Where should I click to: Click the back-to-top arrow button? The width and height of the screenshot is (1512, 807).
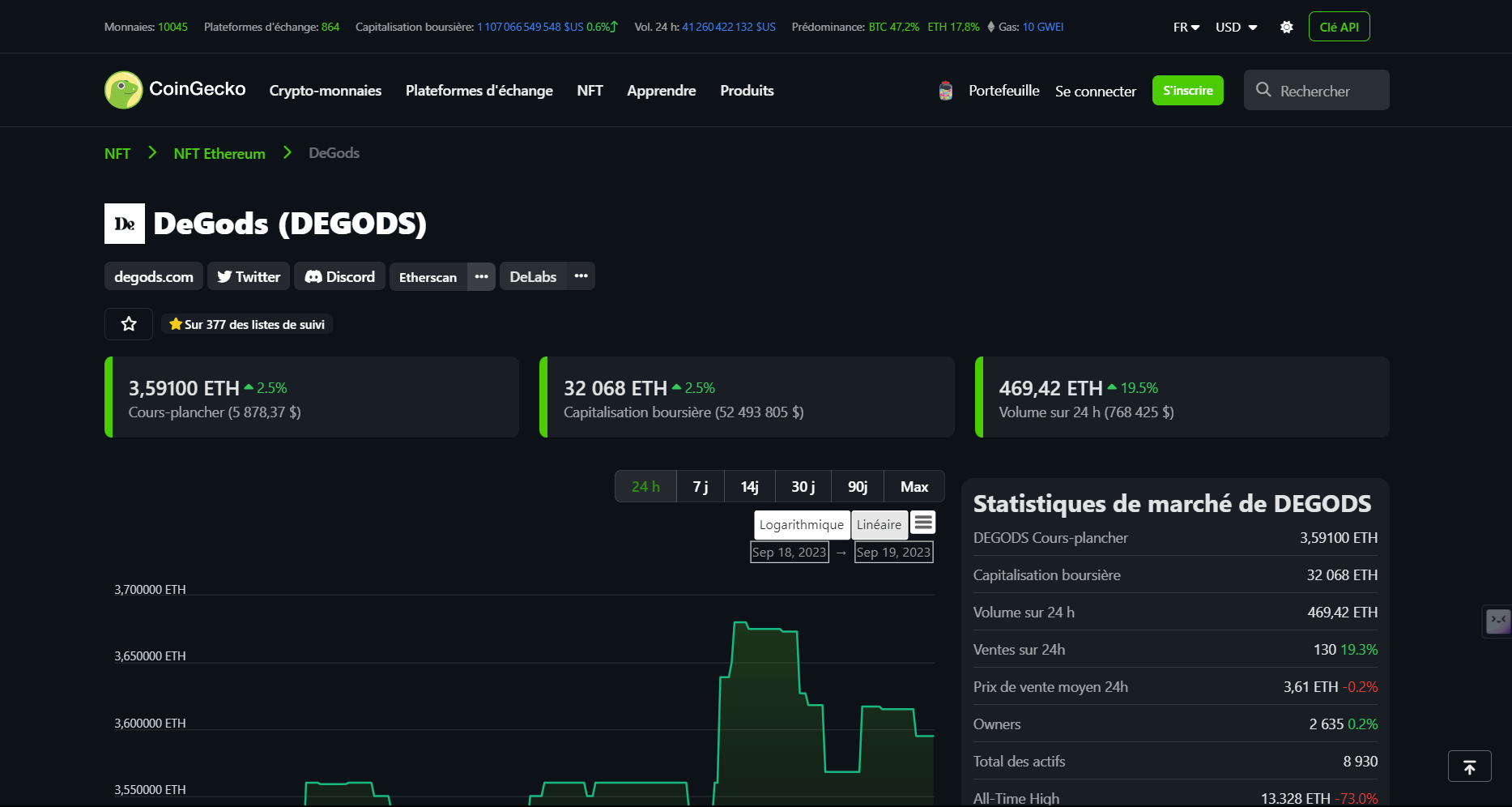tap(1469, 766)
